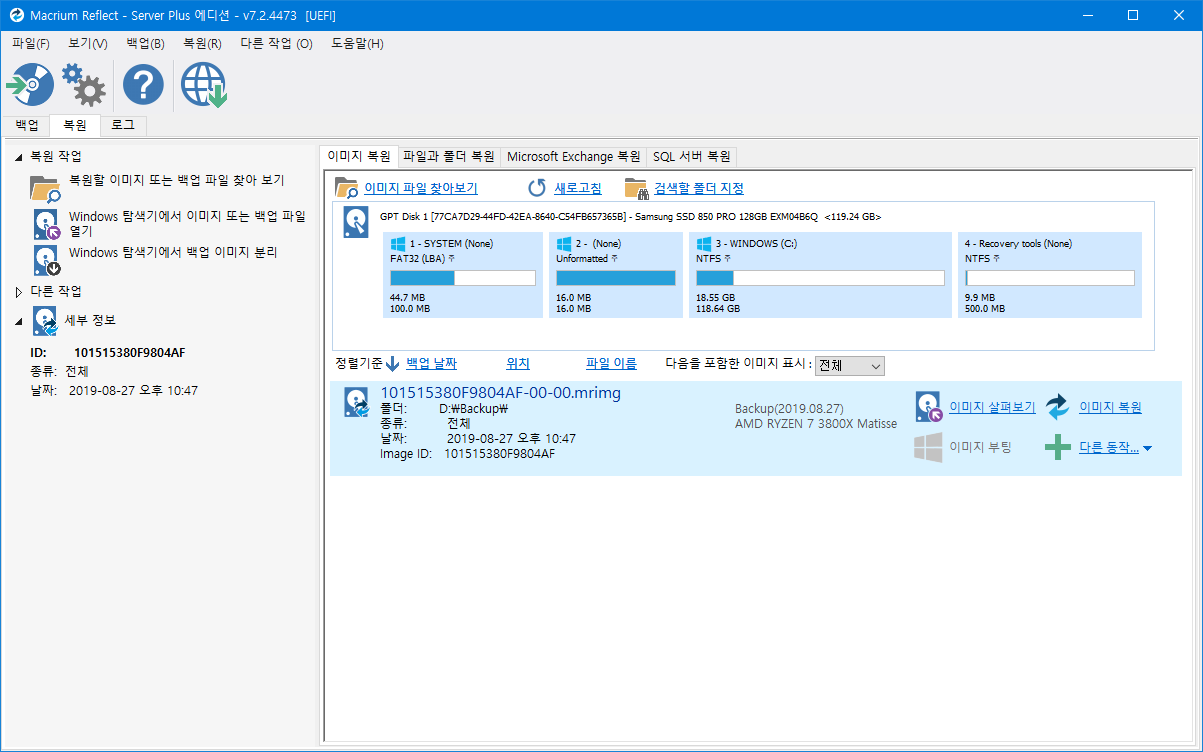Click the GPT Disk 1 drive icon
The width and height of the screenshot is (1203, 752).
coord(356,222)
